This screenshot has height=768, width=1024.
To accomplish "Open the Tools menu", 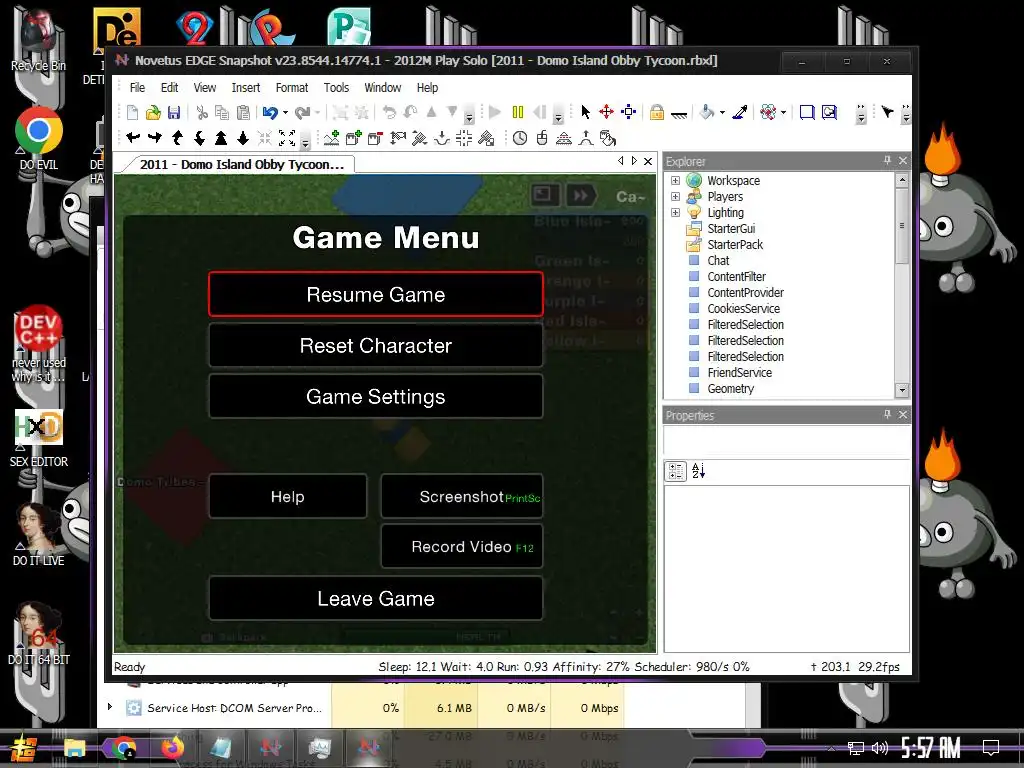I will 336,88.
